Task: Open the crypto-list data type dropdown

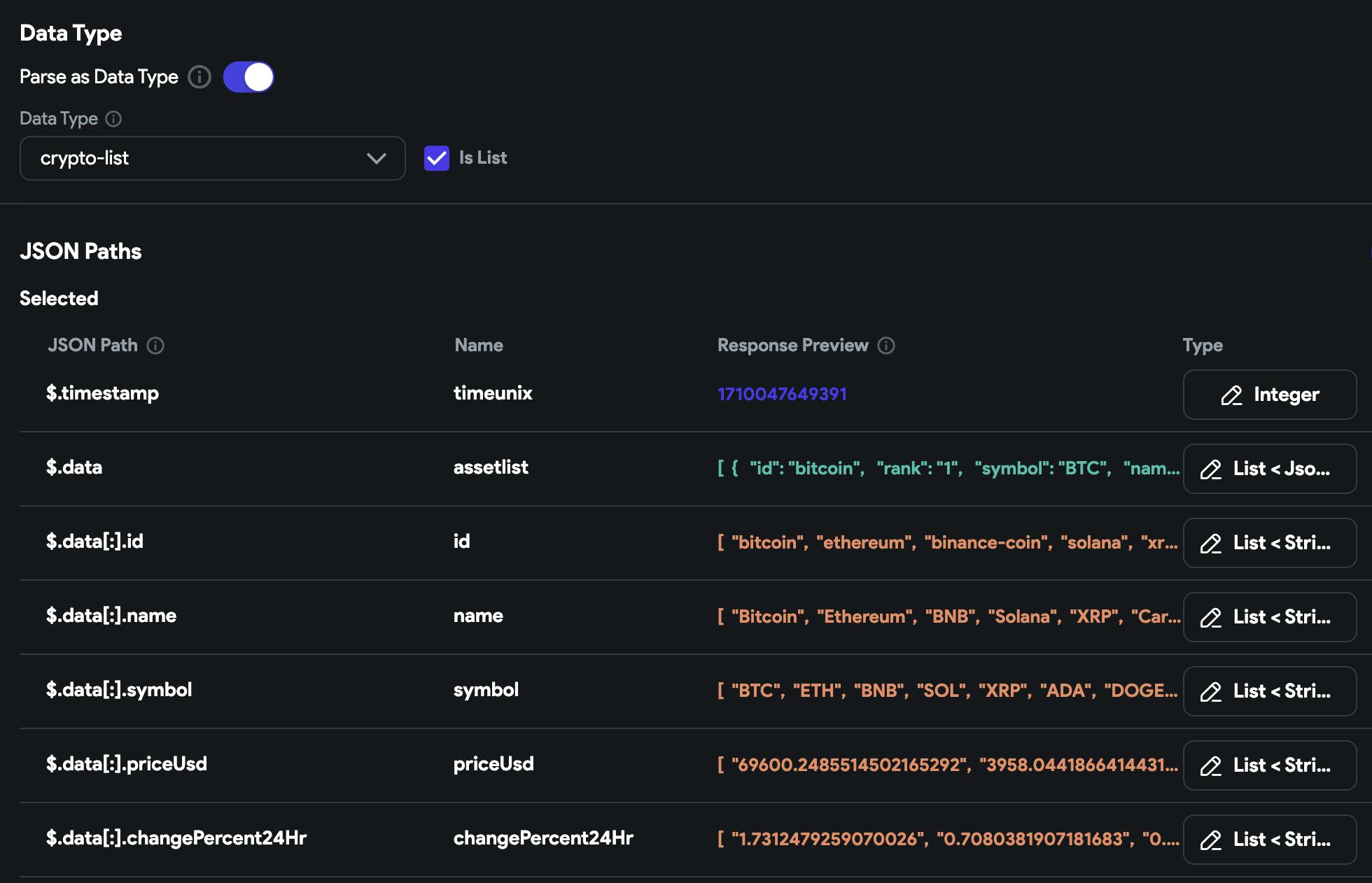Action: (212, 158)
